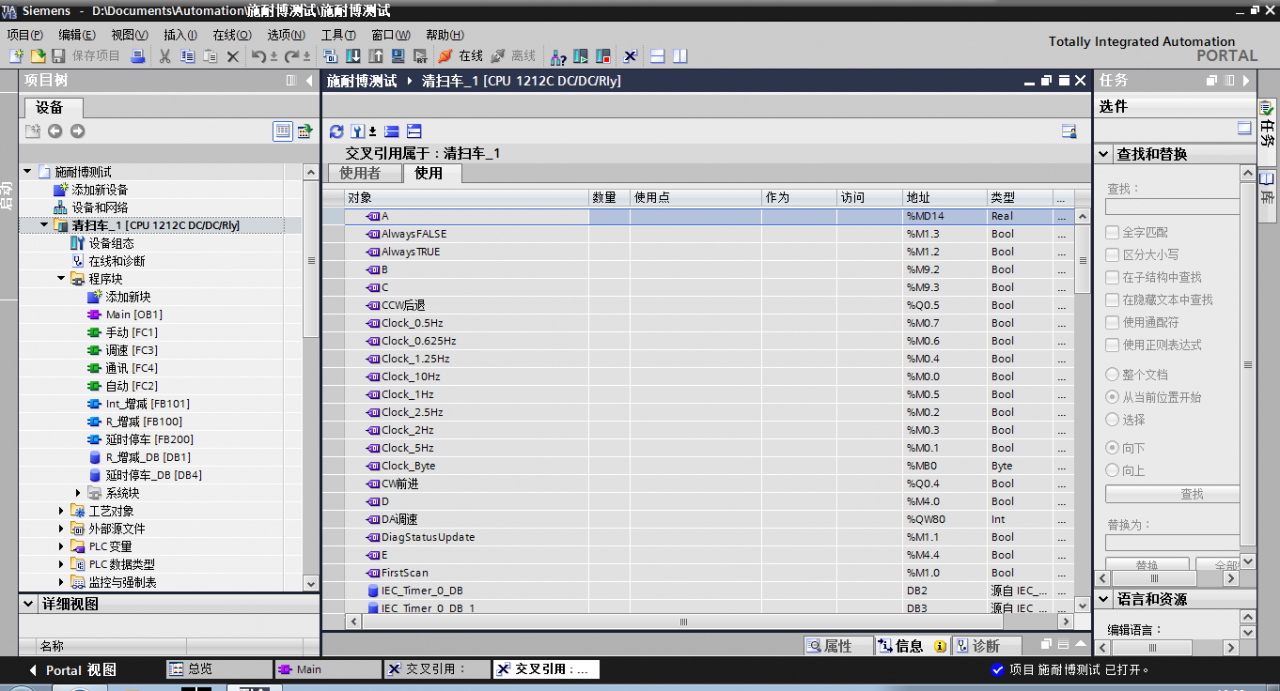This screenshot has width=1280, height=691.
Task: Click the Stop CPU icon
Action: (x=603, y=56)
